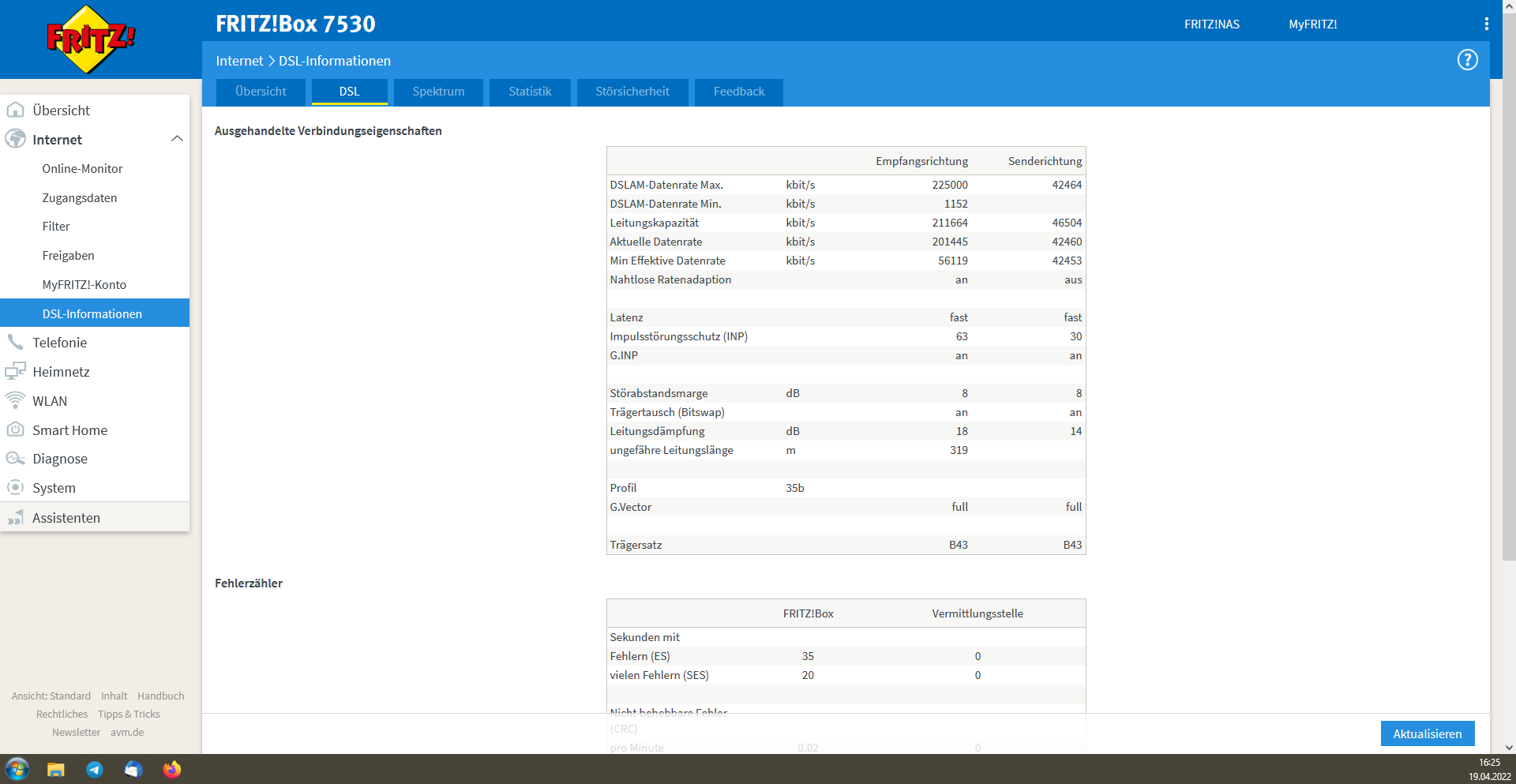The height and width of the screenshot is (784, 1516).
Task: Click the 'Impulsstörungsschutz (INP)' label
Action: (x=679, y=336)
